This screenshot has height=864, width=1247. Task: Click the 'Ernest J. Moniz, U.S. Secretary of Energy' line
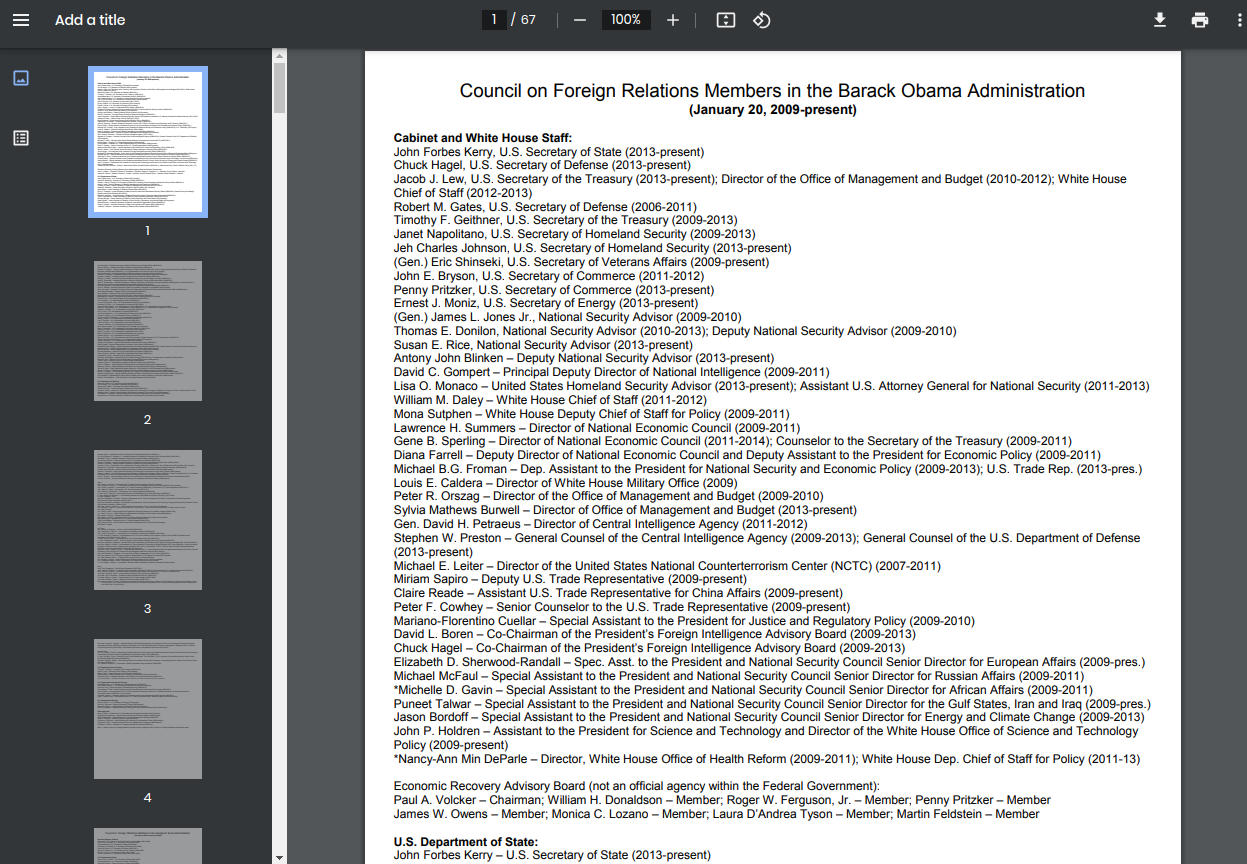point(546,303)
